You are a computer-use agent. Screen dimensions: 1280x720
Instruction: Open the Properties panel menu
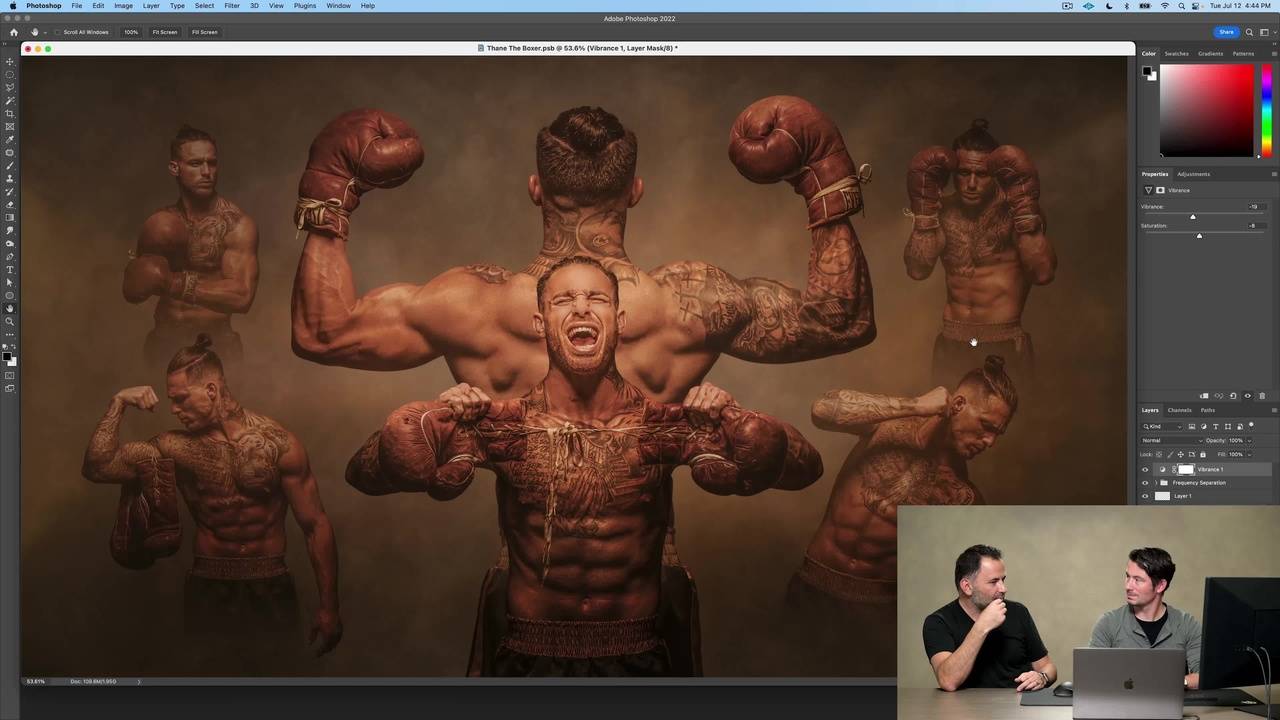coord(1273,174)
